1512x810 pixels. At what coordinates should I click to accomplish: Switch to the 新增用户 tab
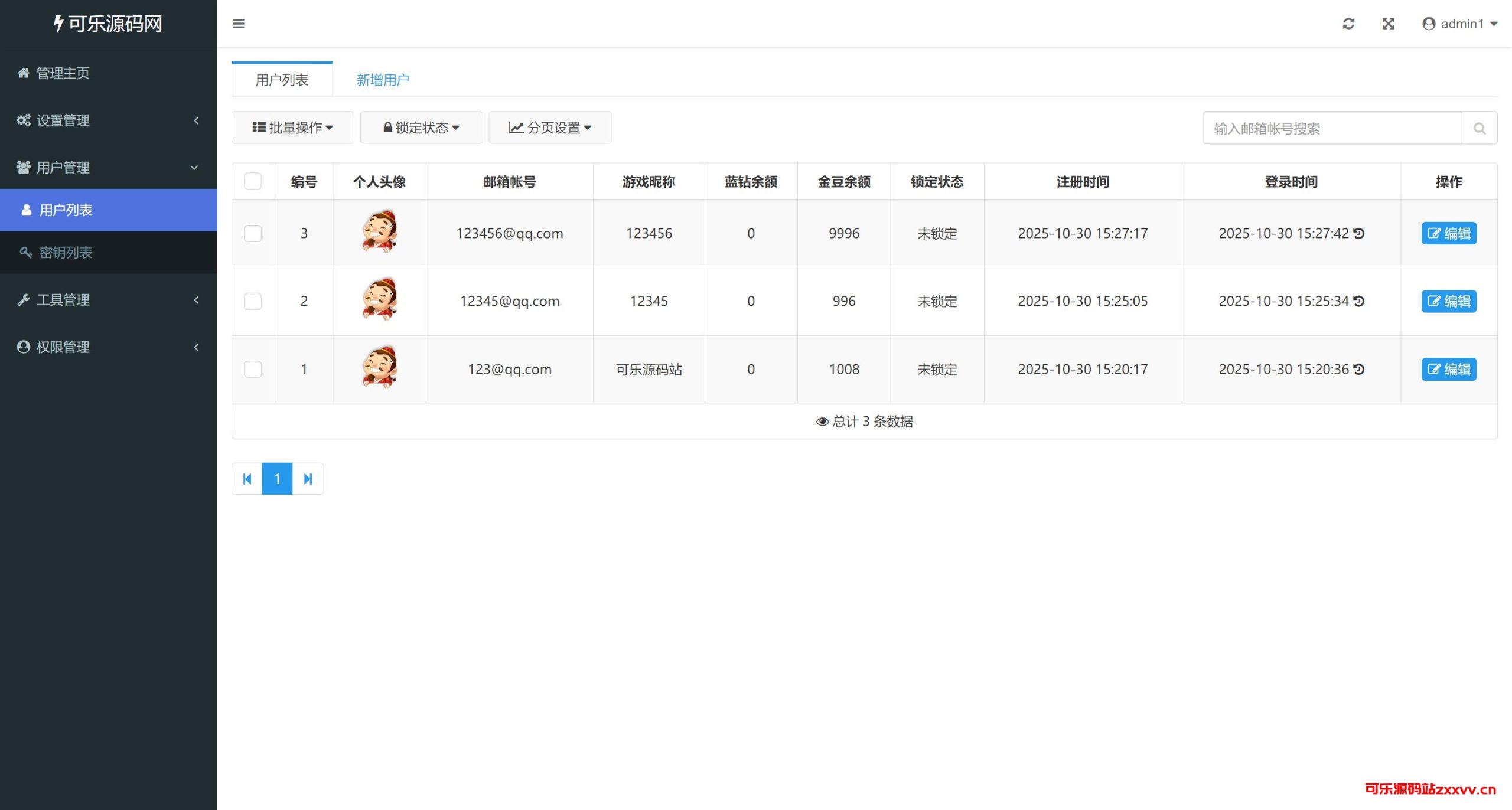(383, 80)
